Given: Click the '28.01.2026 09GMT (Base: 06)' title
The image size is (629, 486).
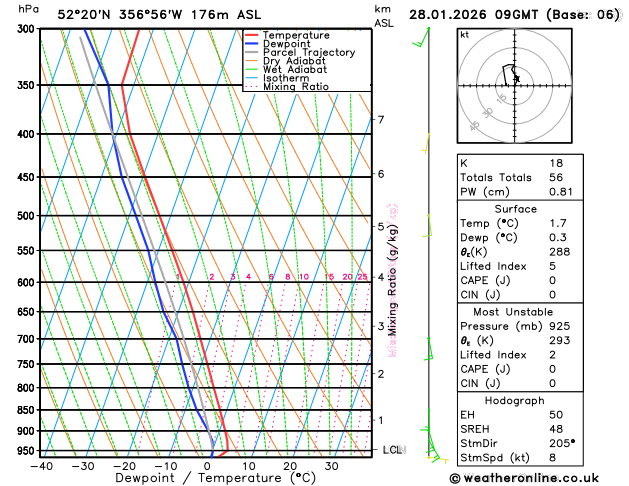Looking at the screenshot, I should (x=514, y=15).
